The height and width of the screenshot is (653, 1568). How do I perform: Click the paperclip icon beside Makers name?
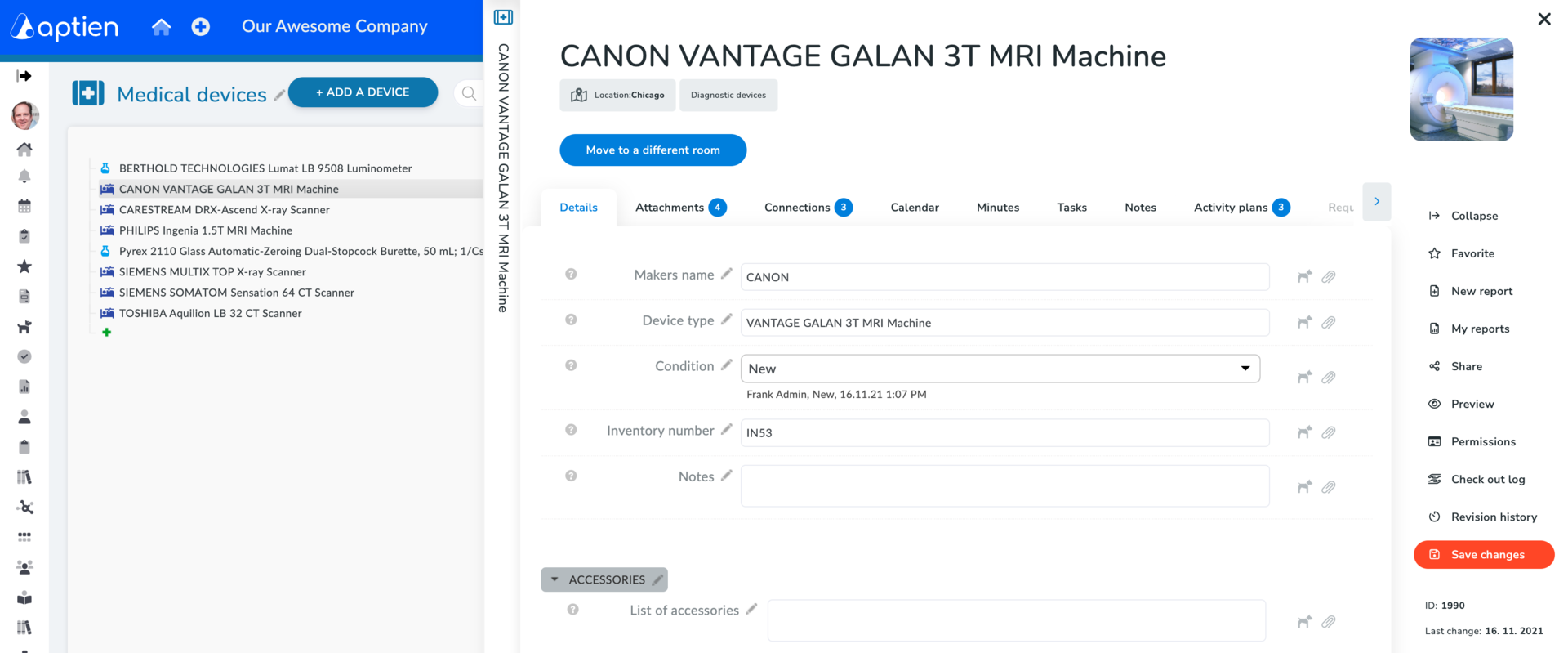[x=1329, y=277]
